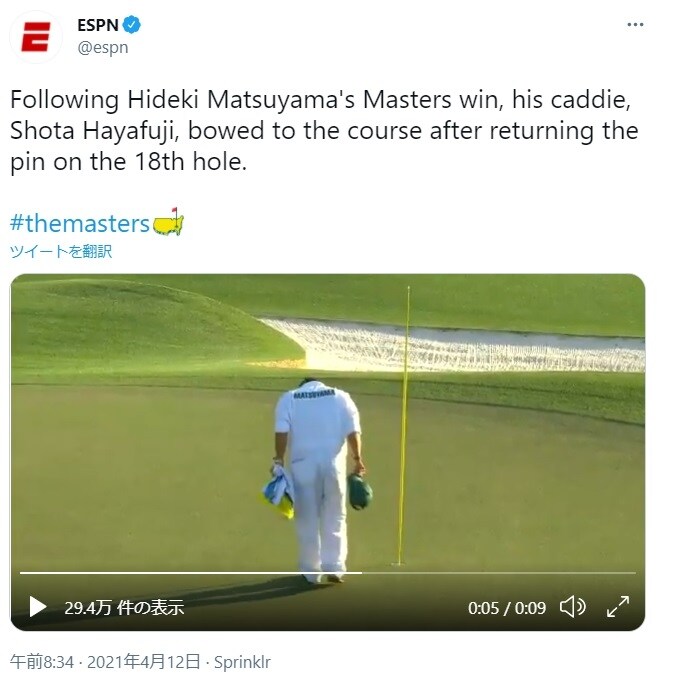Open the #themasters hashtag
The width and height of the screenshot is (694, 700).
click(80, 222)
